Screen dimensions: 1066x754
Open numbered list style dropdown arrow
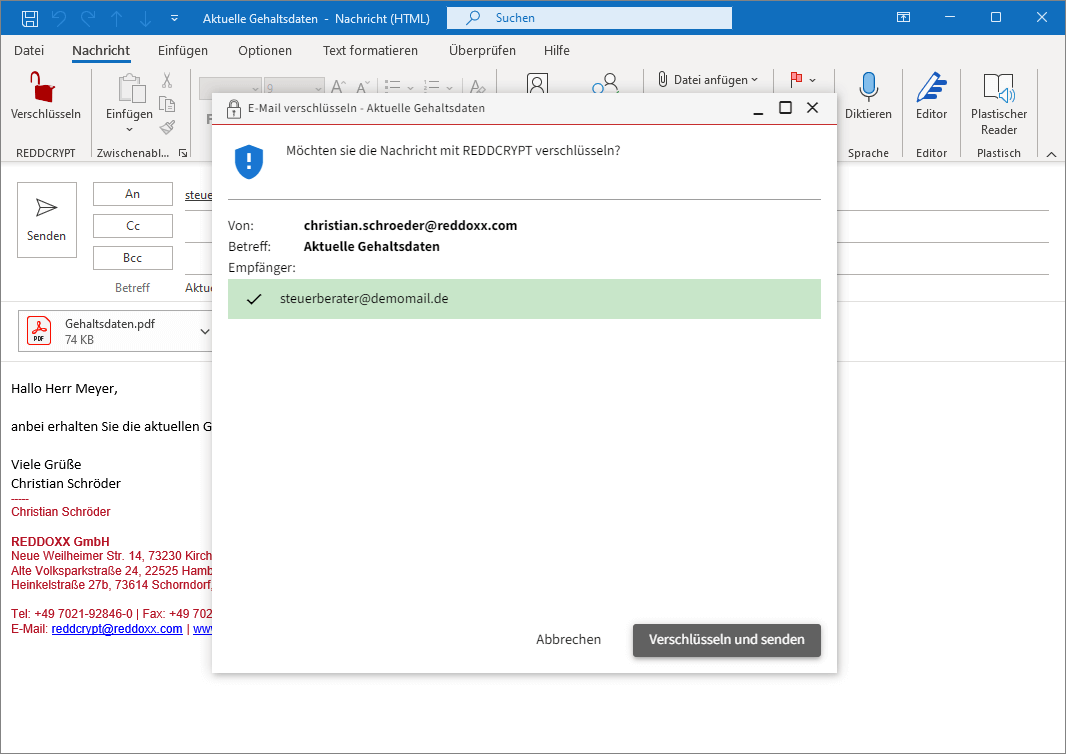pos(449,88)
